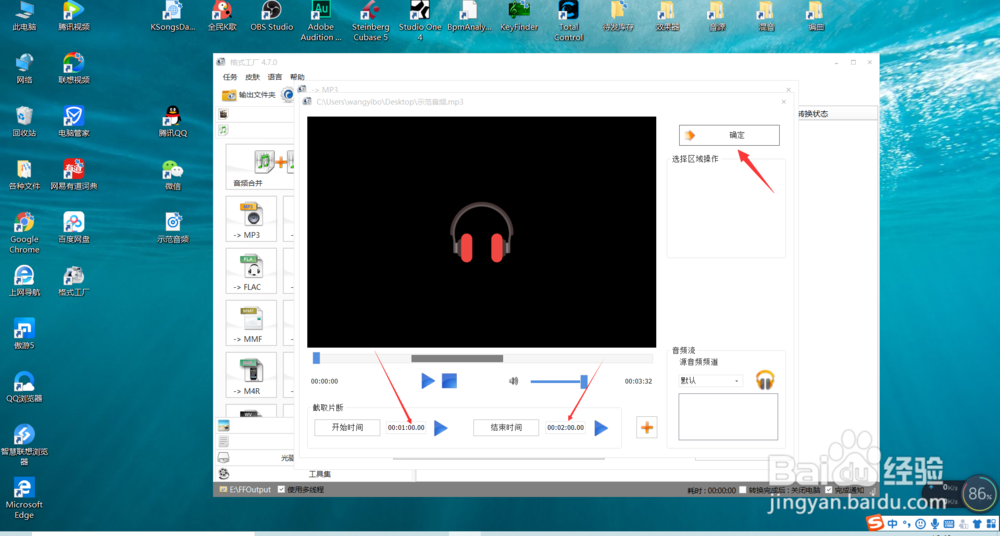
Task: Open KeyFinder desktop shortcut
Action: click(x=519, y=17)
